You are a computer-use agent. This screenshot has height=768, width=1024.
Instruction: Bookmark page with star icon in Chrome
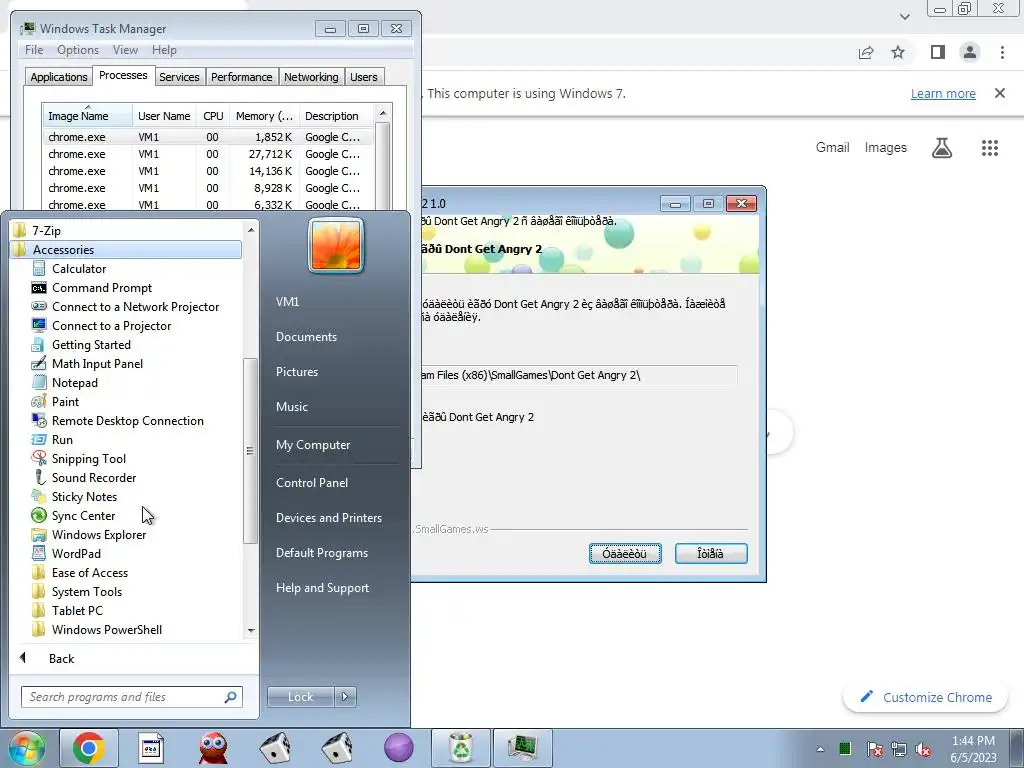pos(898,52)
